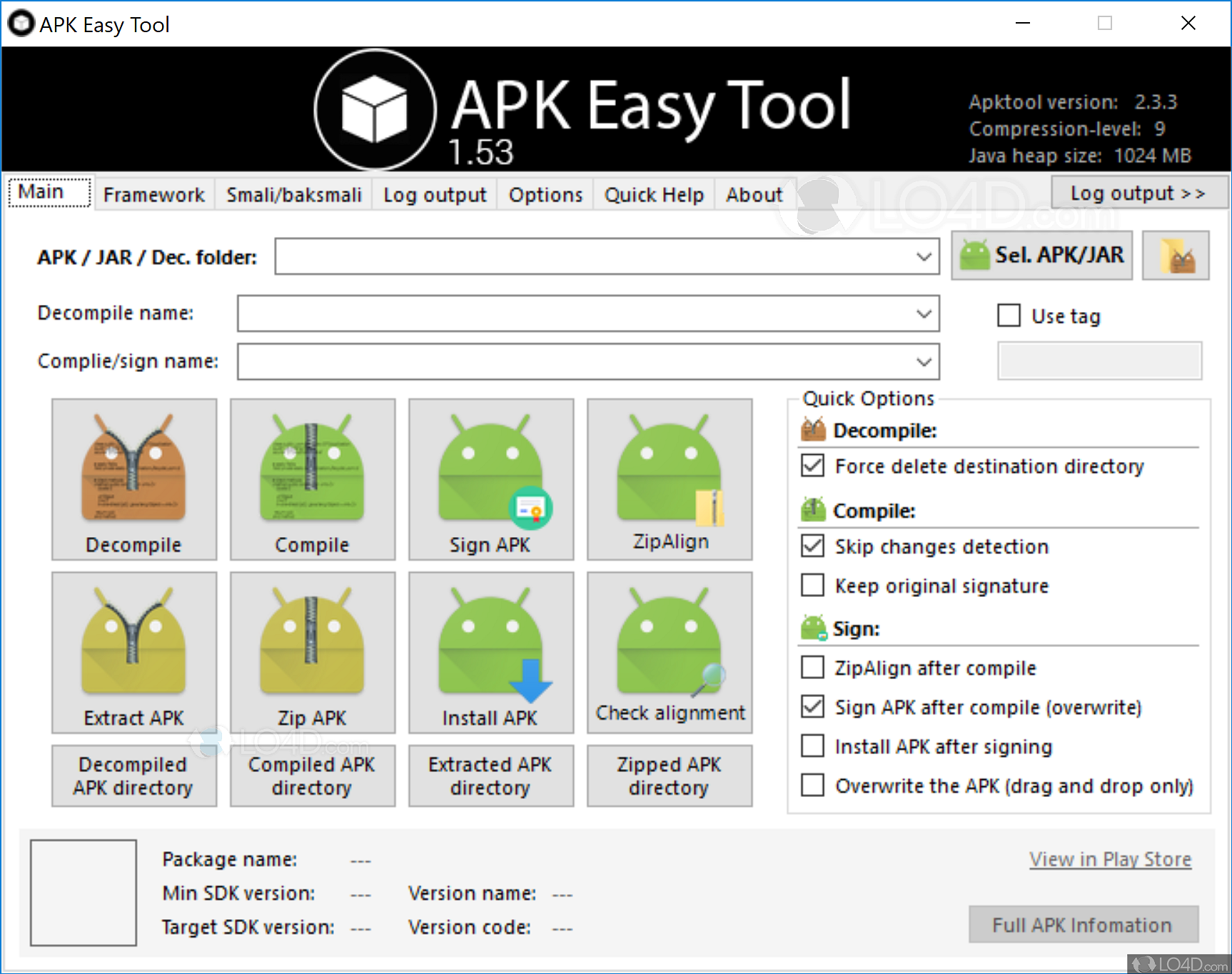Click the Sel. APK/JAR button
The image size is (1232, 974).
(x=1042, y=255)
